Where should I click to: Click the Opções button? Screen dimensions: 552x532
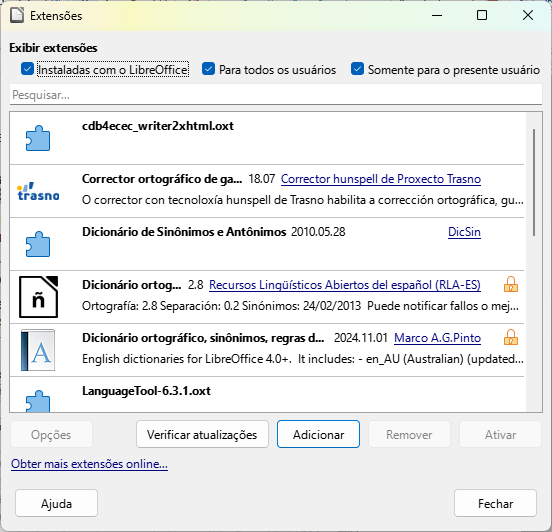click(x=51, y=434)
